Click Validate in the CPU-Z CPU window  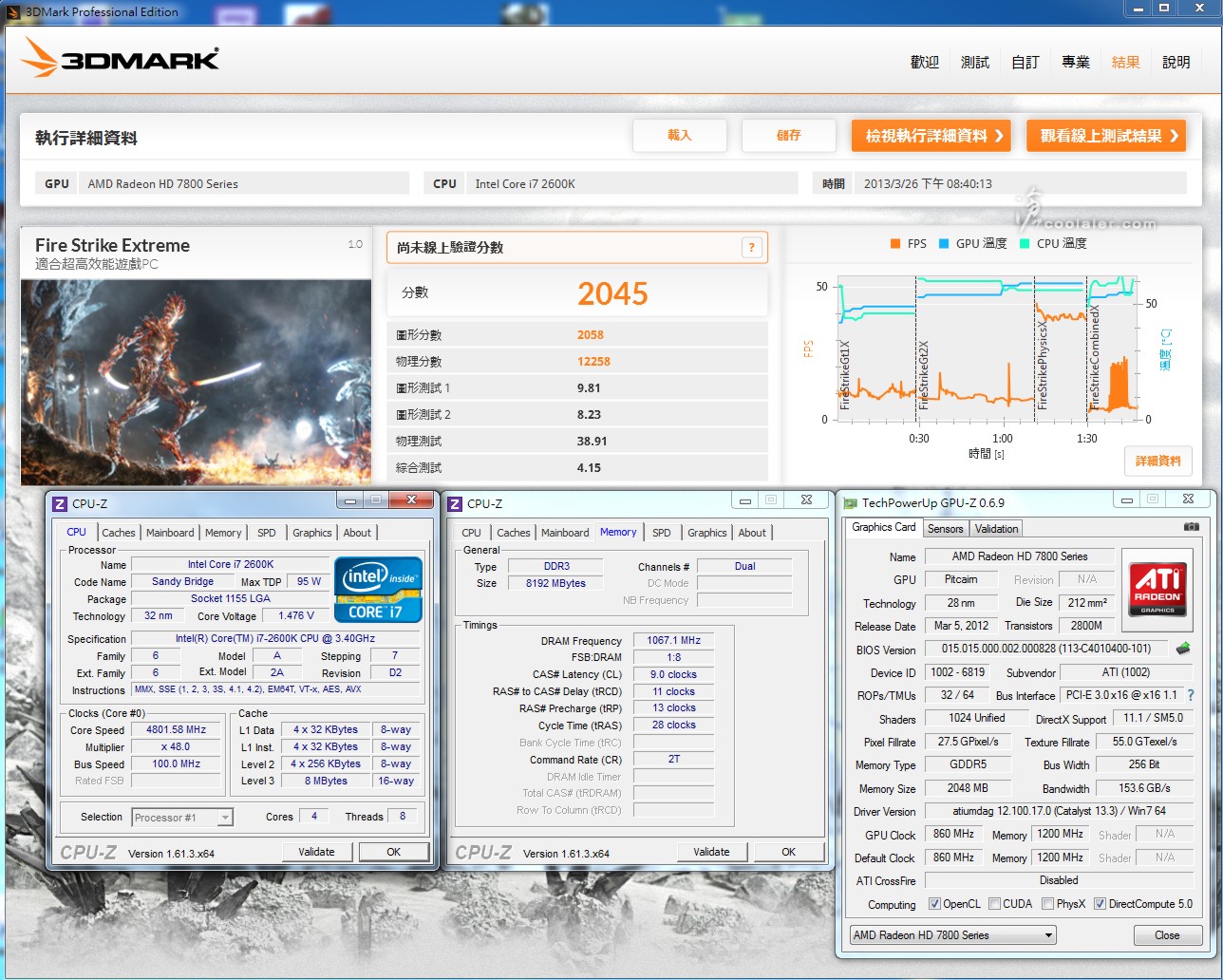[316, 852]
